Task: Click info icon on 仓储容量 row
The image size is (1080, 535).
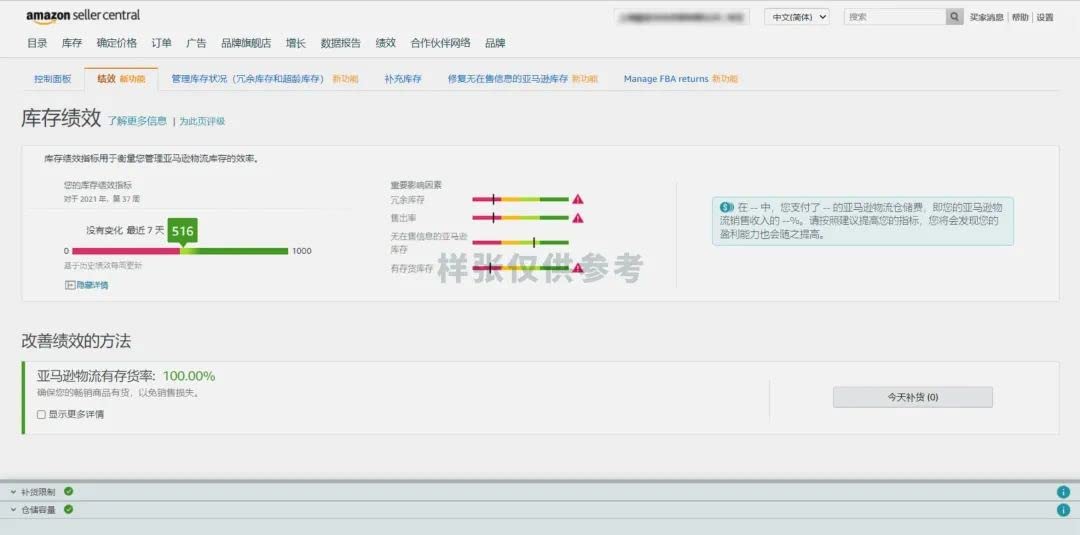Action: click(x=1063, y=510)
